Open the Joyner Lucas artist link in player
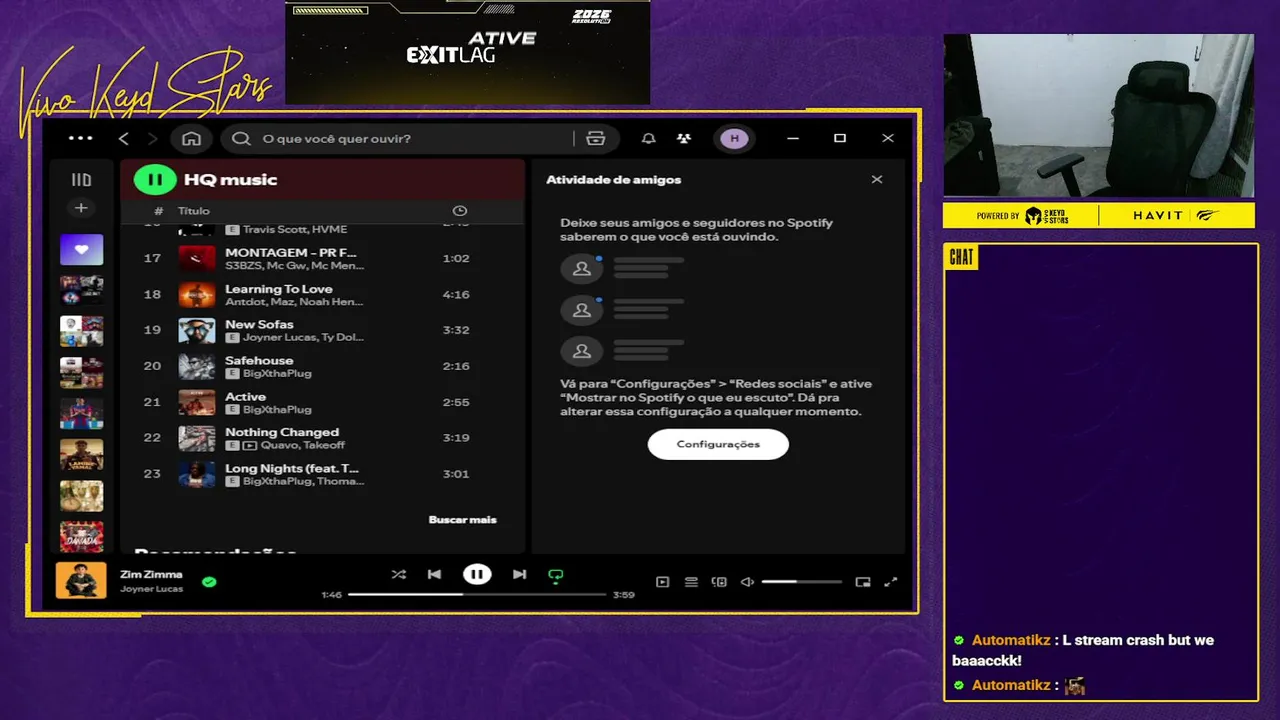Screen dimensions: 1280x720 click(151, 589)
